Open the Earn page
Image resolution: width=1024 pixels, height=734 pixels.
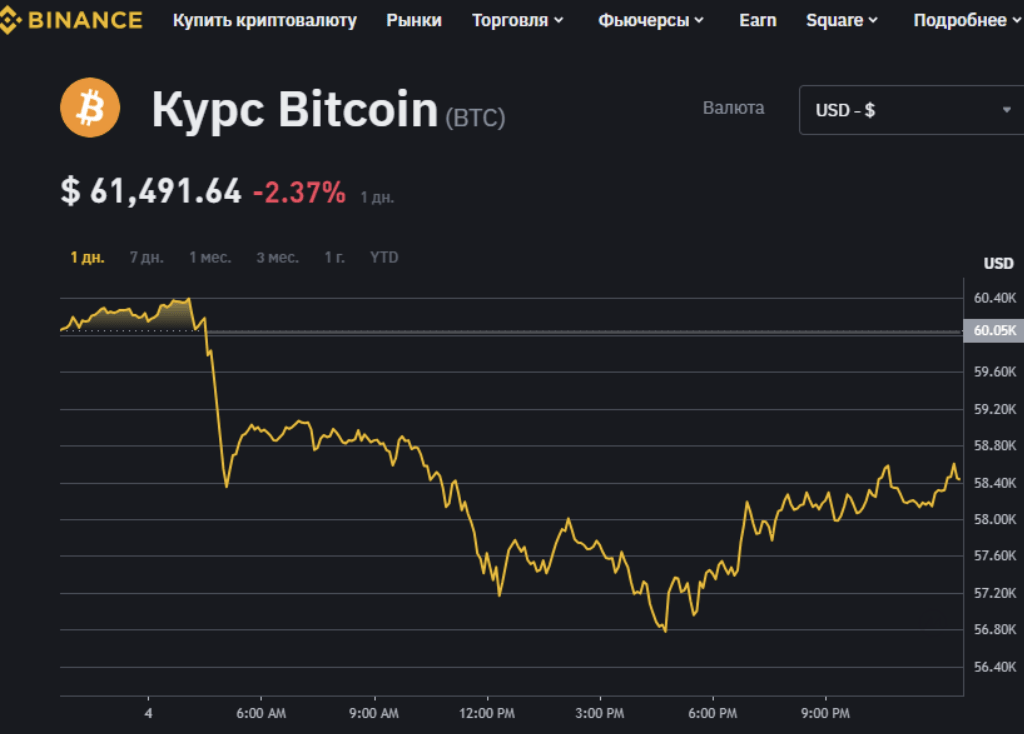[x=758, y=20]
